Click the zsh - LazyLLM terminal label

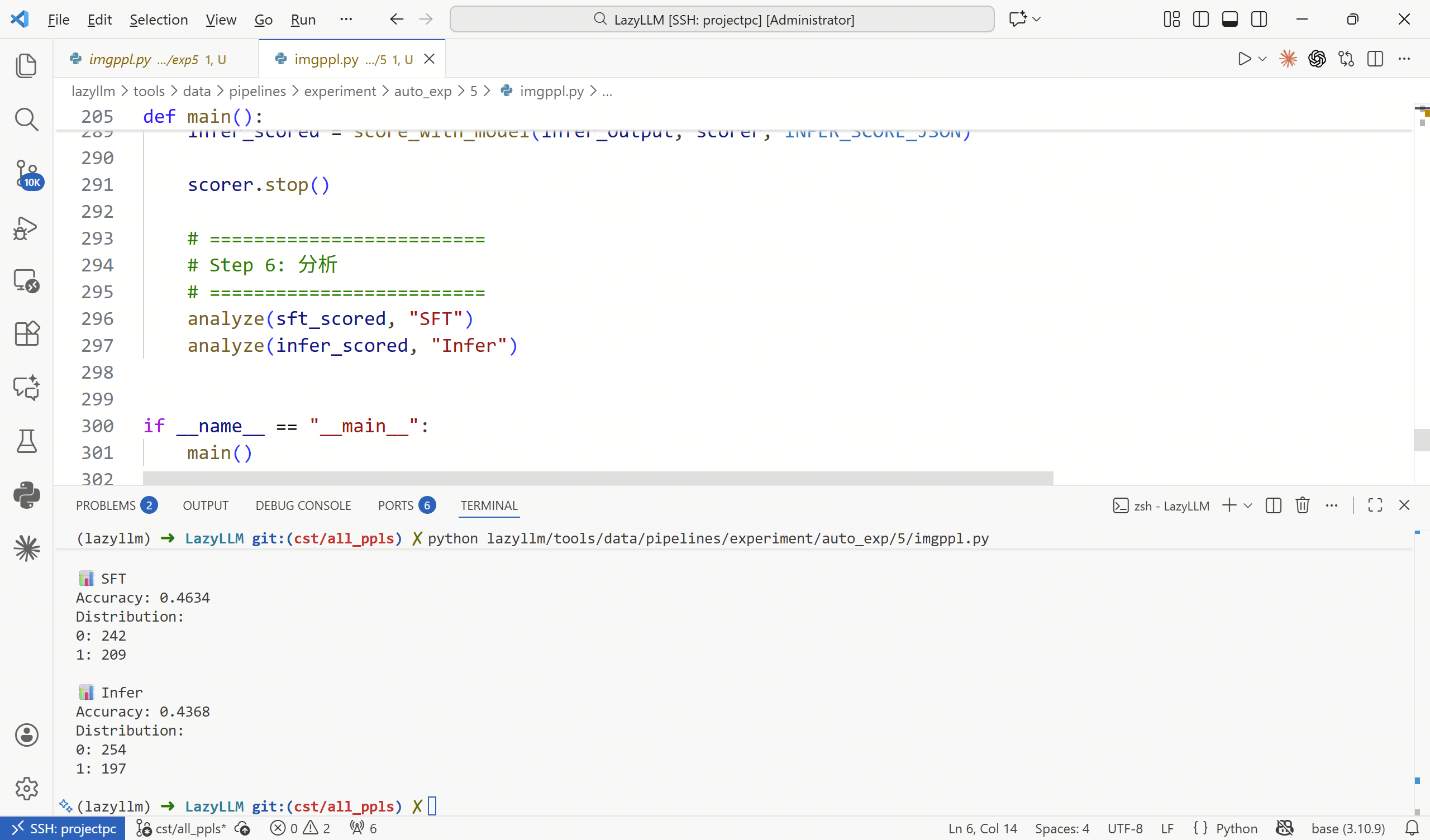[1161, 505]
